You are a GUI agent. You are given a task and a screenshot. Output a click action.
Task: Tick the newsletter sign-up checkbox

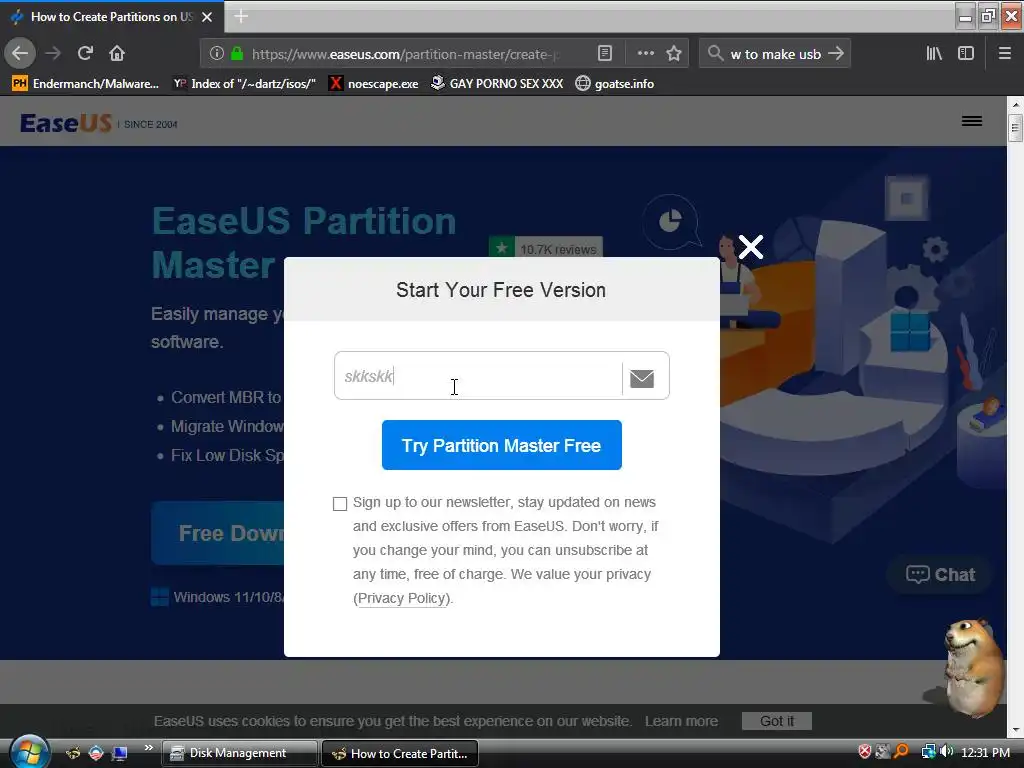[340, 504]
